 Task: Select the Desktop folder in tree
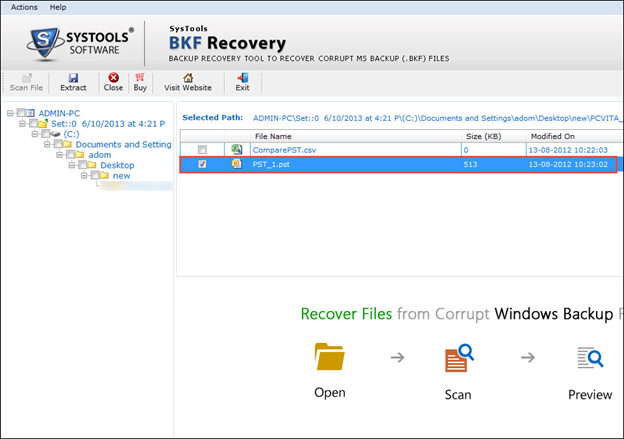117,165
